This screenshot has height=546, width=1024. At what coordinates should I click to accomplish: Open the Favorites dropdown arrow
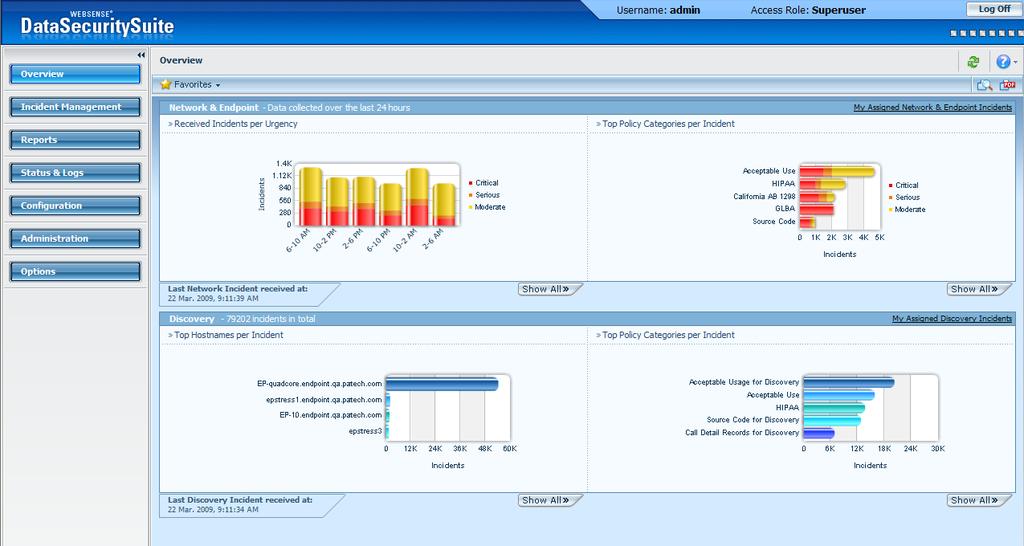[x=218, y=85]
